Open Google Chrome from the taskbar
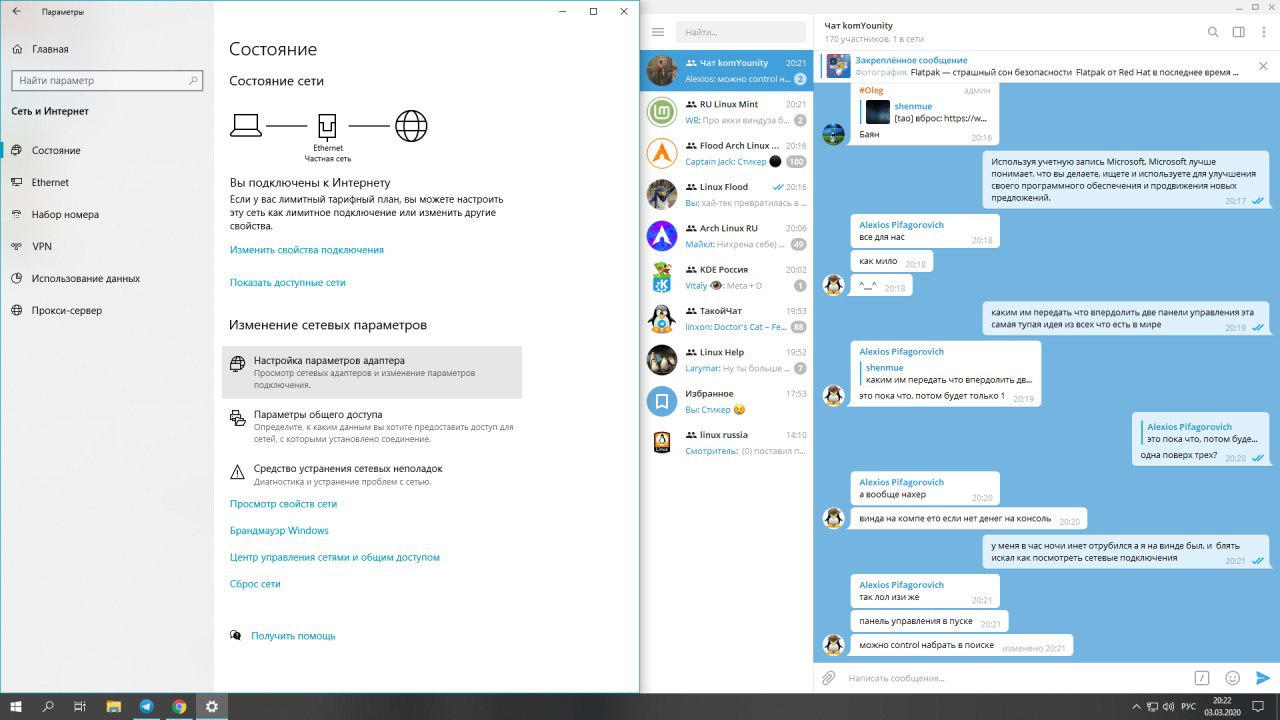1280x720 pixels. pos(179,706)
